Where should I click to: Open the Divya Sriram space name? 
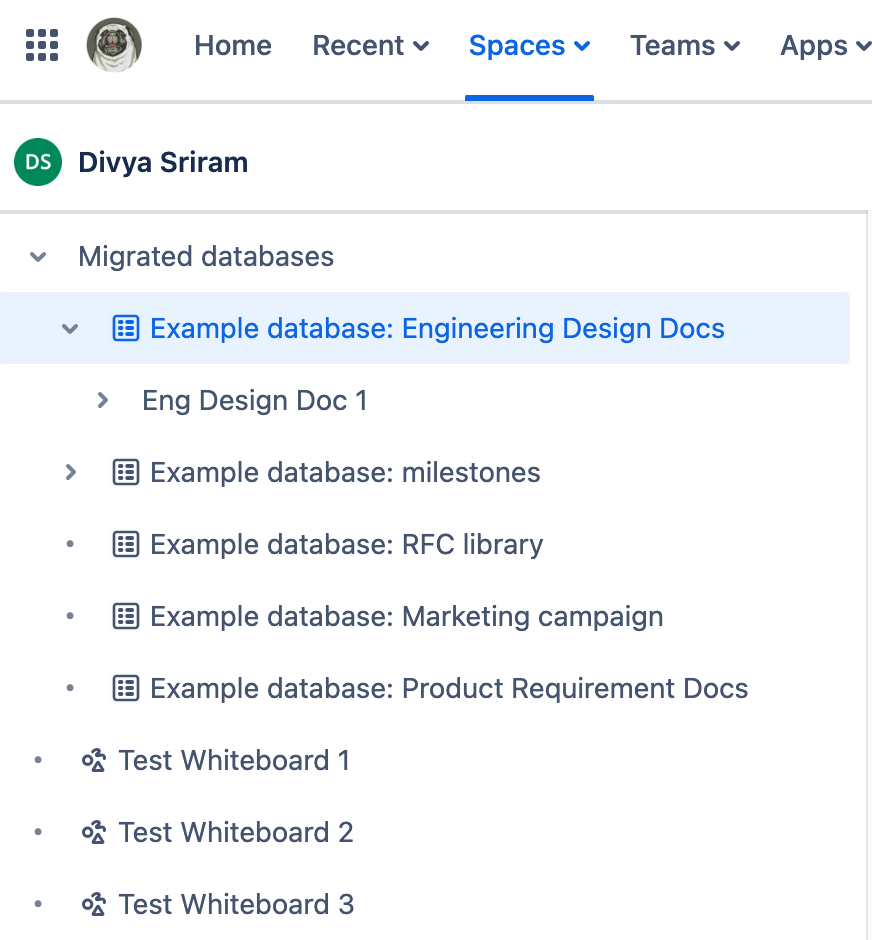click(163, 162)
